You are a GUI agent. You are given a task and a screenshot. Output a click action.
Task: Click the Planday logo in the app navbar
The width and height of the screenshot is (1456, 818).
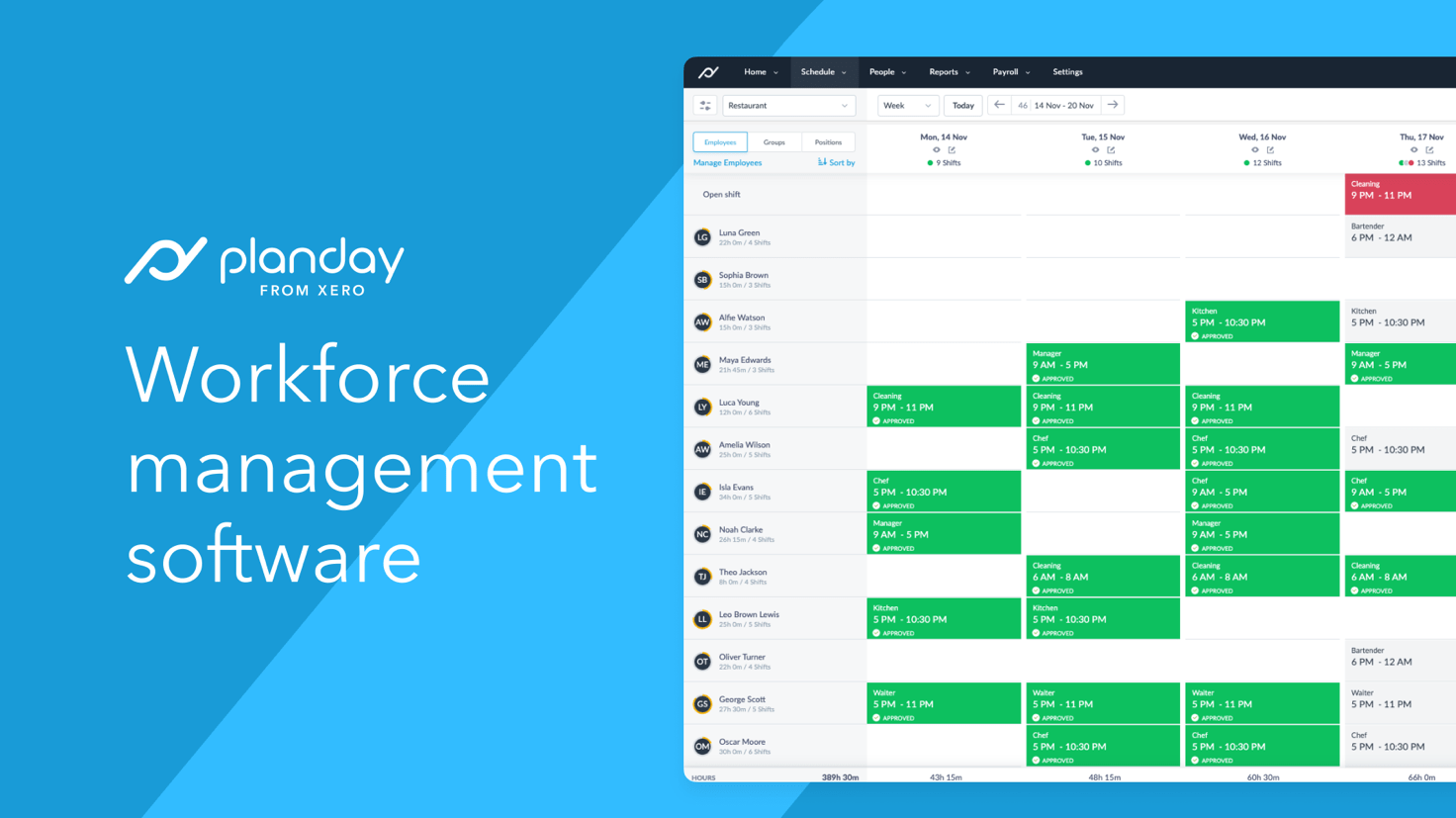click(x=708, y=72)
